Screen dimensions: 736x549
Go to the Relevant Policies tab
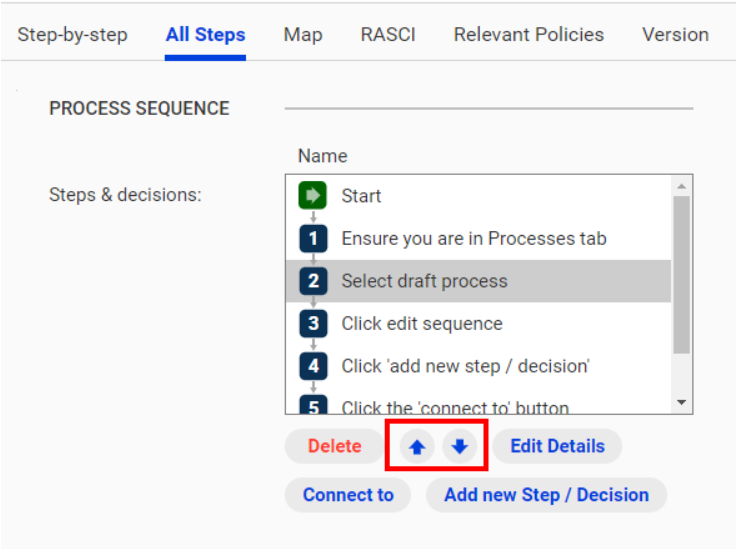[x=529, y=35]
